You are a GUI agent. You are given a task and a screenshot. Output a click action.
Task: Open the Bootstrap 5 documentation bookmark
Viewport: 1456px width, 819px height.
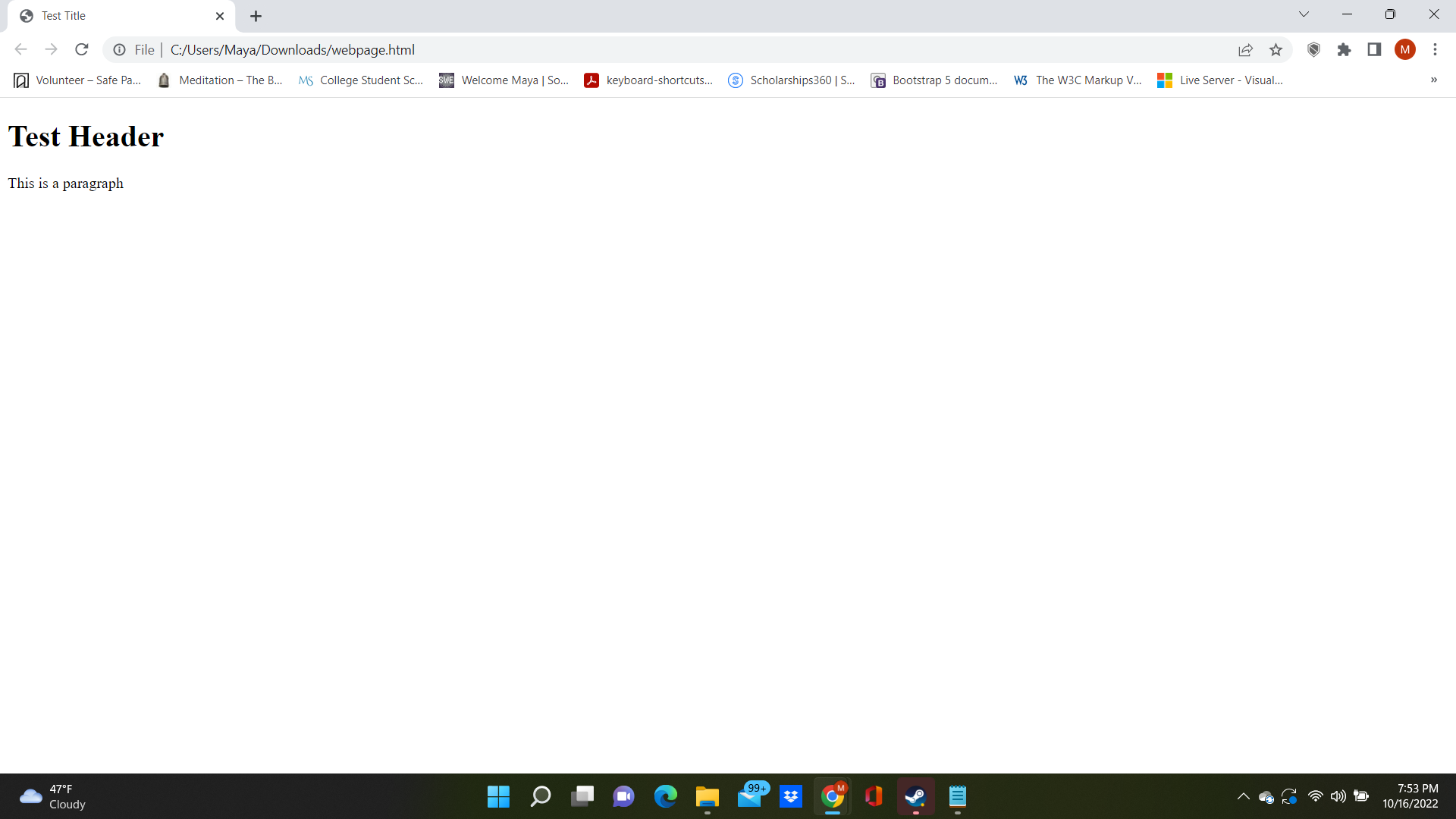(934, 80)
